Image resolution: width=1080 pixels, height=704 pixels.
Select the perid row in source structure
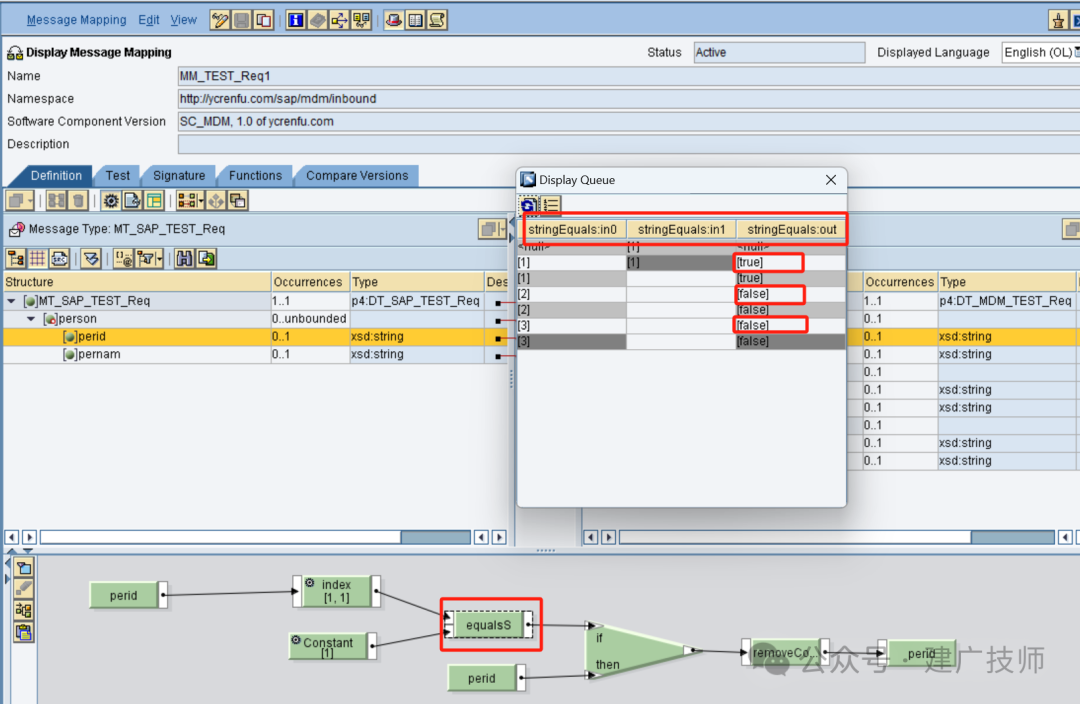255,336
